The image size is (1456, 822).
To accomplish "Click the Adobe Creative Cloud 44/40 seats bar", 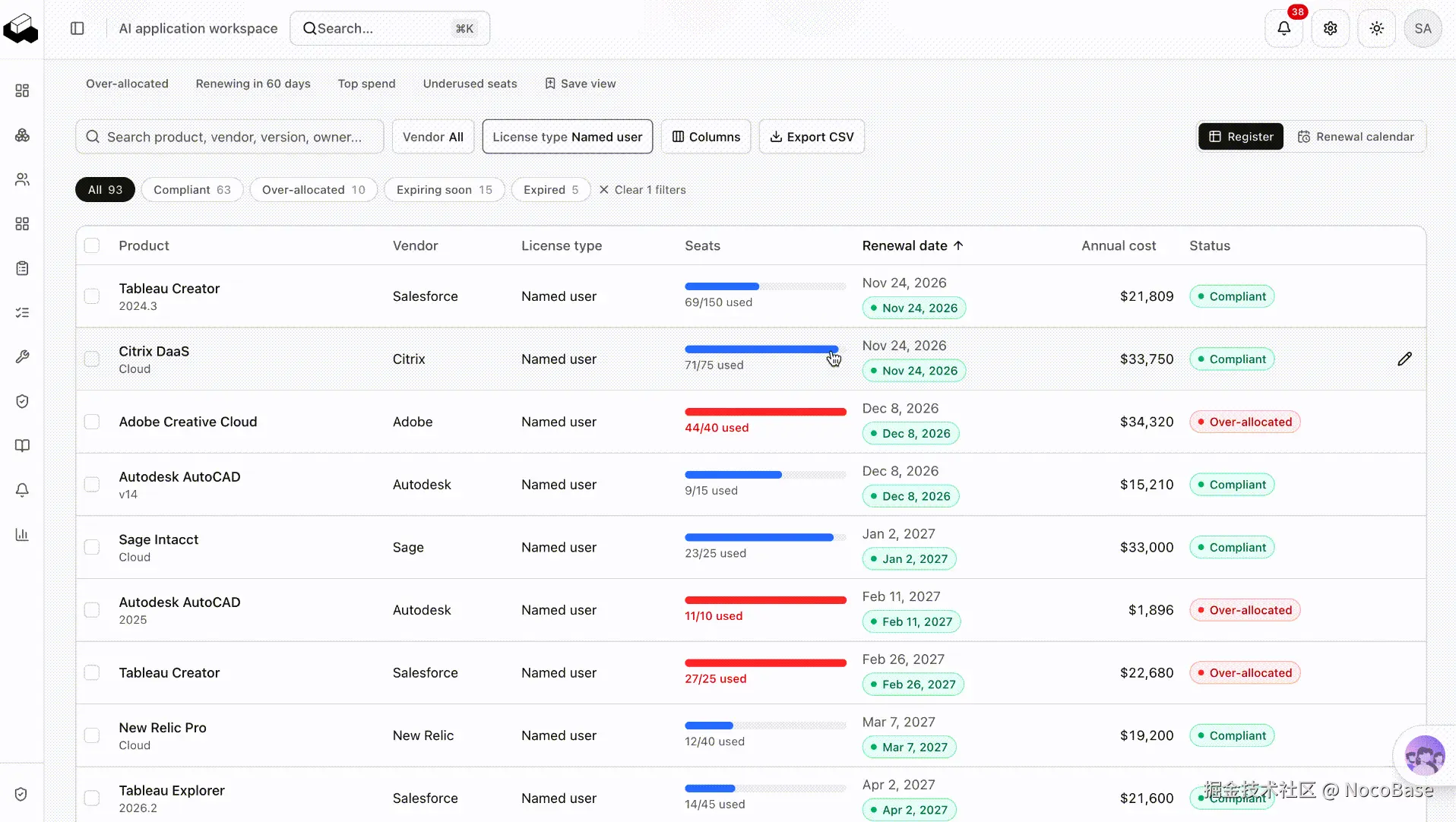I will pos(765,412).
